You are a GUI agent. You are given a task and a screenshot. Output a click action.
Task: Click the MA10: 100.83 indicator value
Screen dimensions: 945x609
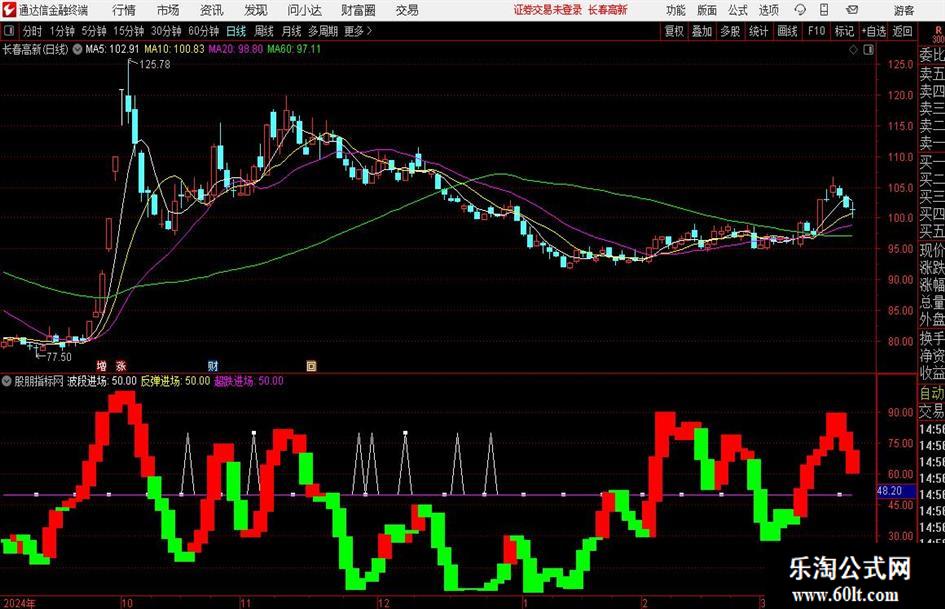[174, 49]
